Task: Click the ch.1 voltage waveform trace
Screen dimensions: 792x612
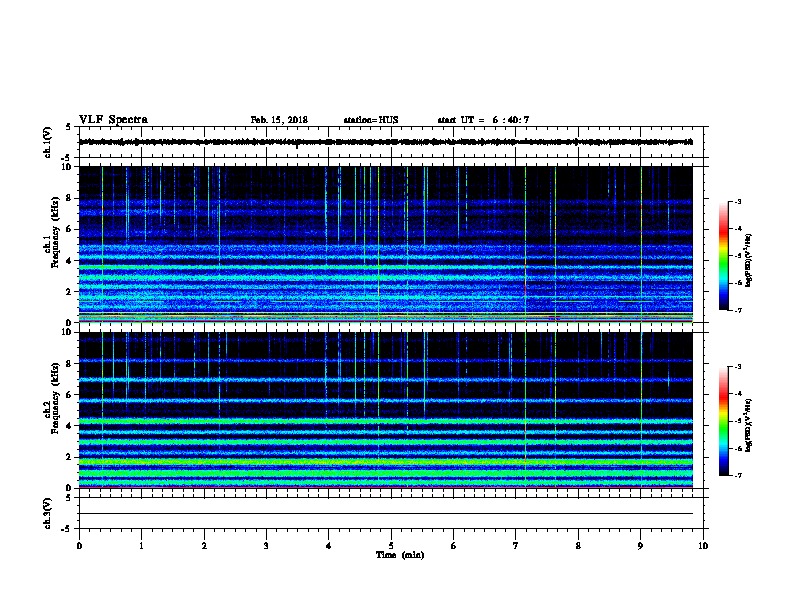Action: coord(386,142)
